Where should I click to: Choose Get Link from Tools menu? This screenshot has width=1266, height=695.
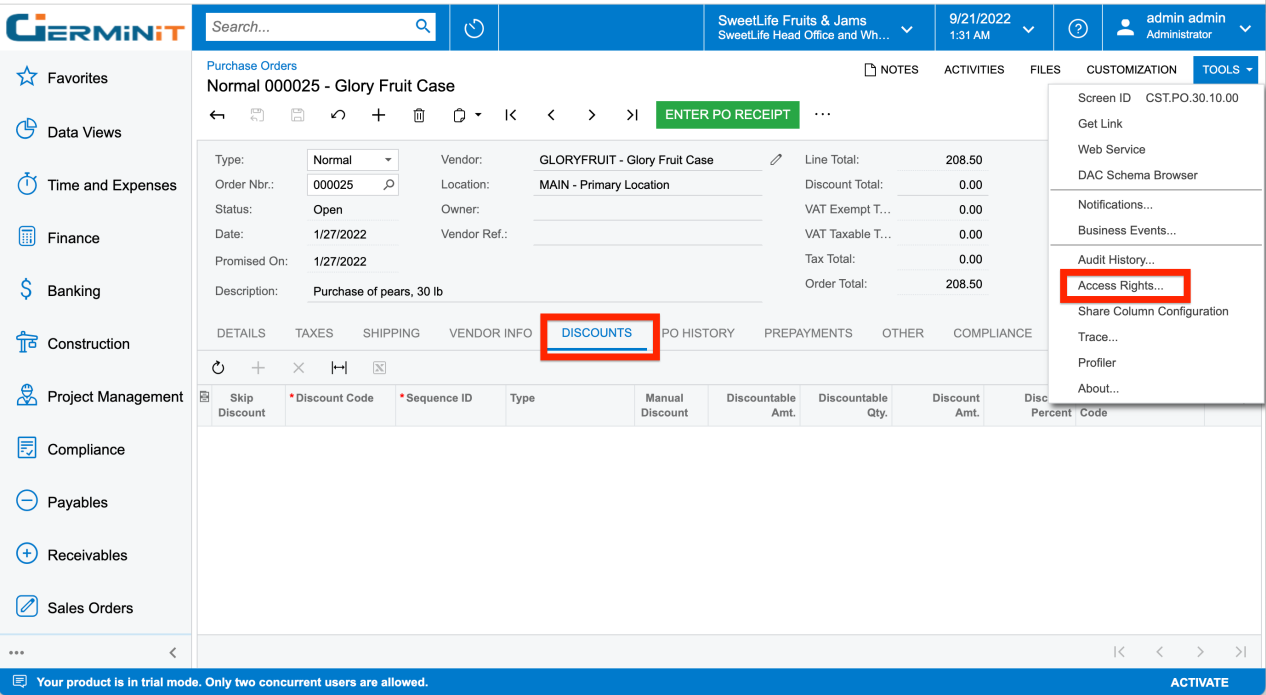click(x=1100, y=124)
